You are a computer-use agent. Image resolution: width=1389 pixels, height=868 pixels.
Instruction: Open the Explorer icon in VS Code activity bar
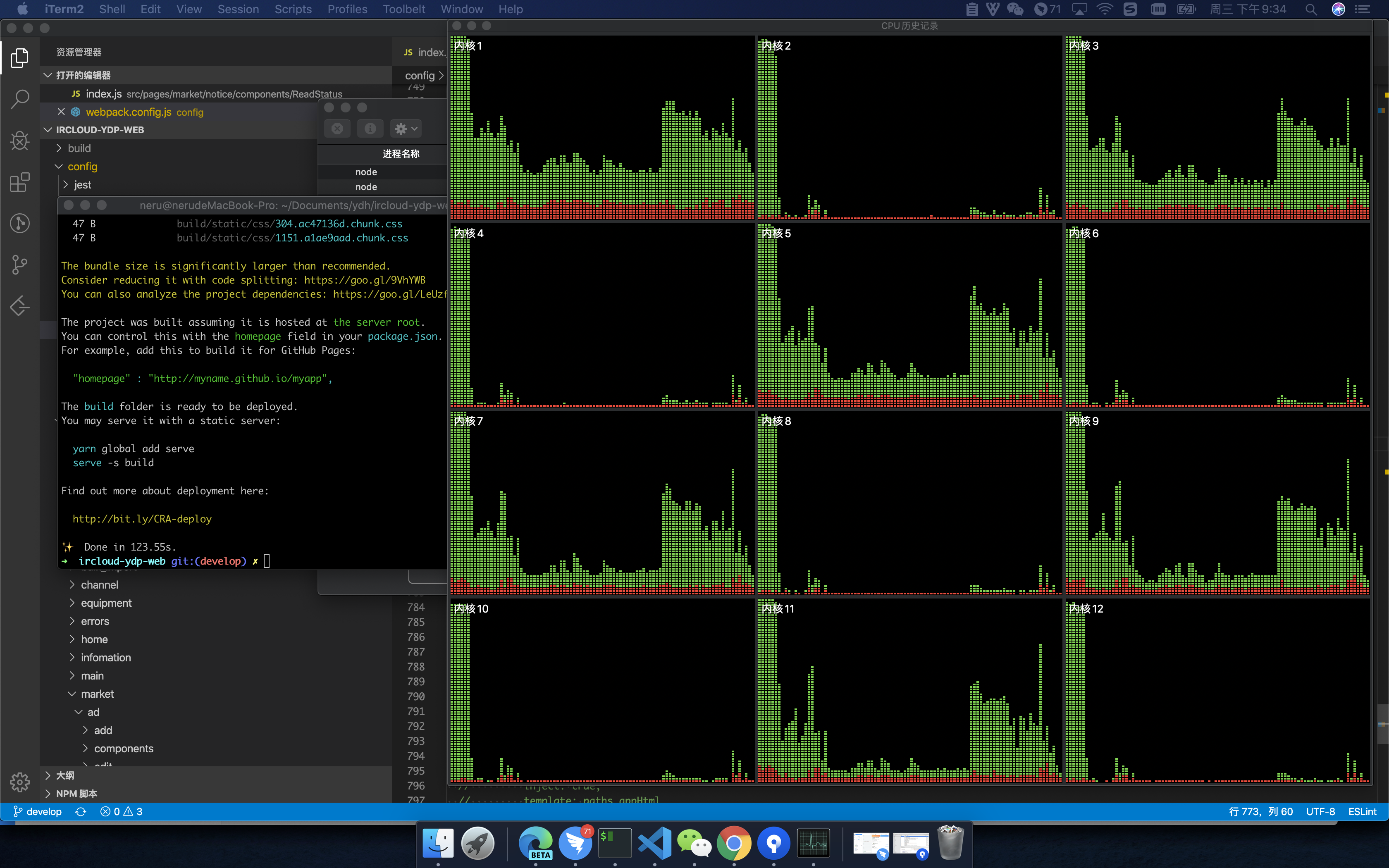19,57
